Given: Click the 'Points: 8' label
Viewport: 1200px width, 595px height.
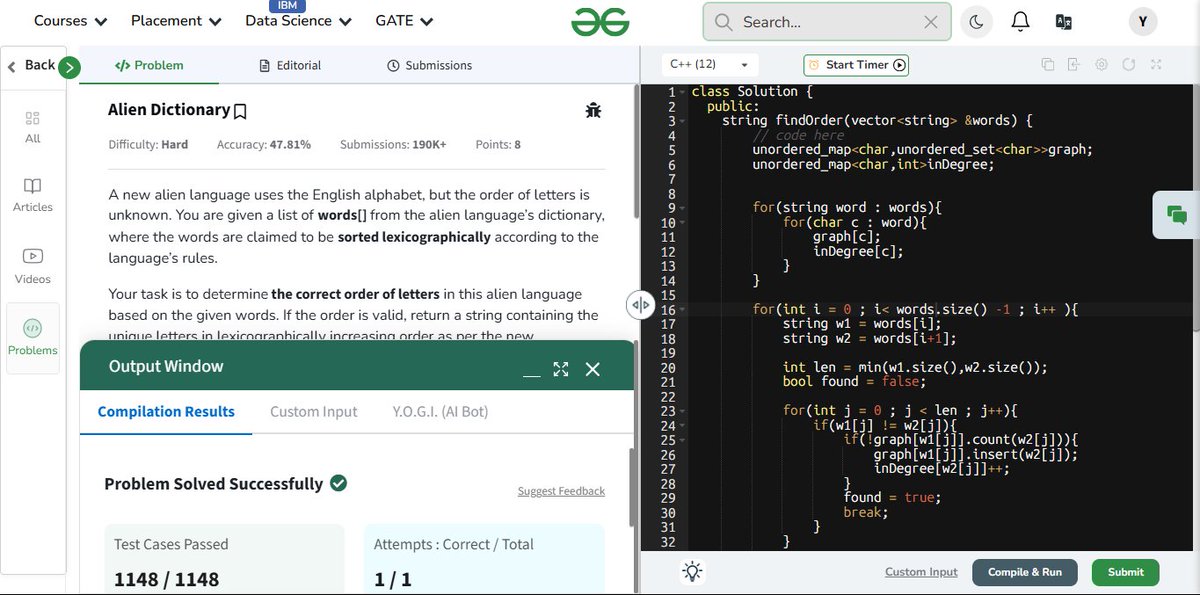Looking at the screenshot, I should [x=498, y=145].
